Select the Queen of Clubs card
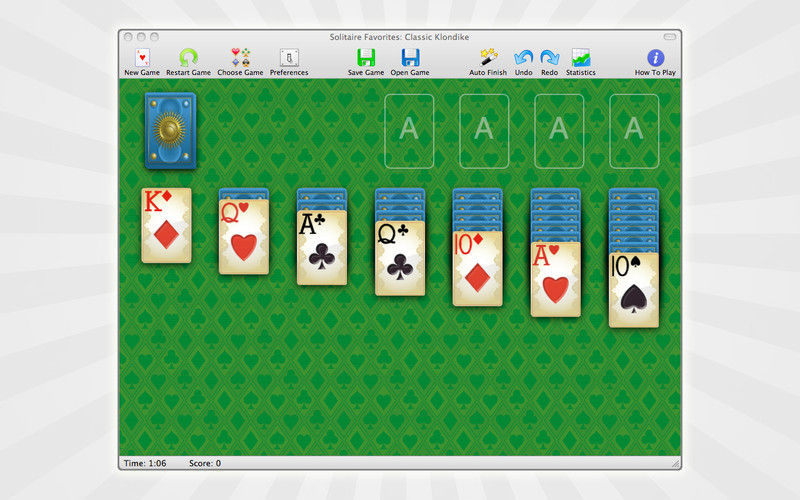The image size is (800, 500). pos(400,258)
